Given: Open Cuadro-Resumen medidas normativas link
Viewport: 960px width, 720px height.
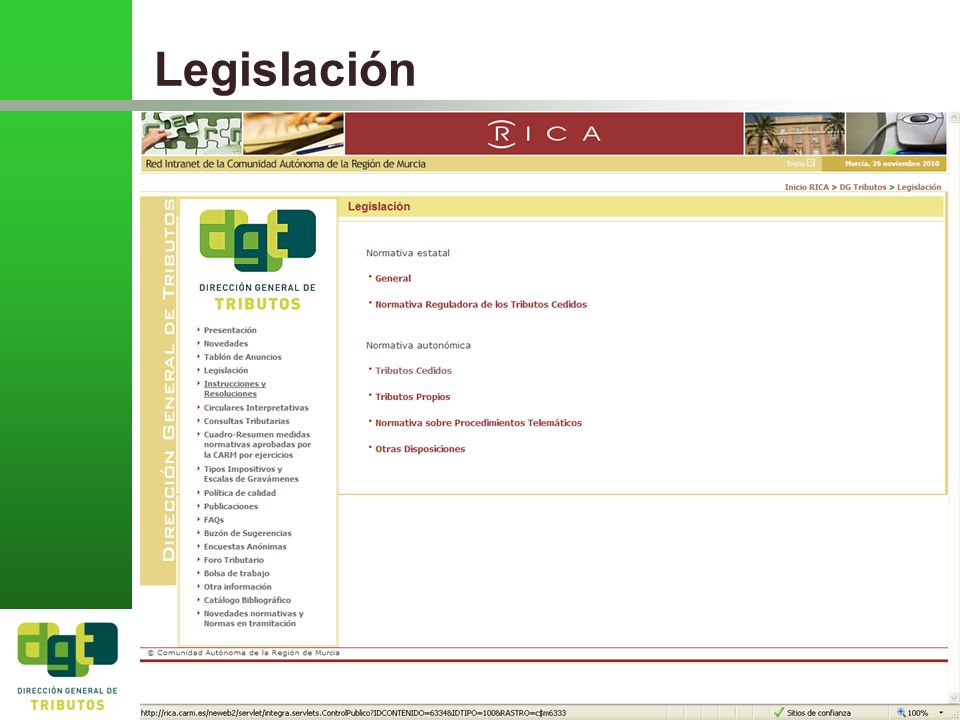Looking at the screenshot, I should (257, 444).
